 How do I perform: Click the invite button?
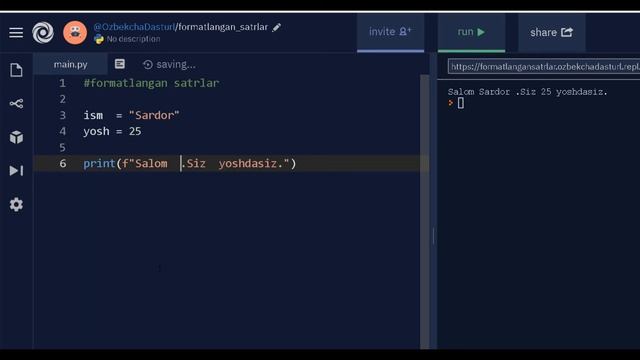point(390,32)
